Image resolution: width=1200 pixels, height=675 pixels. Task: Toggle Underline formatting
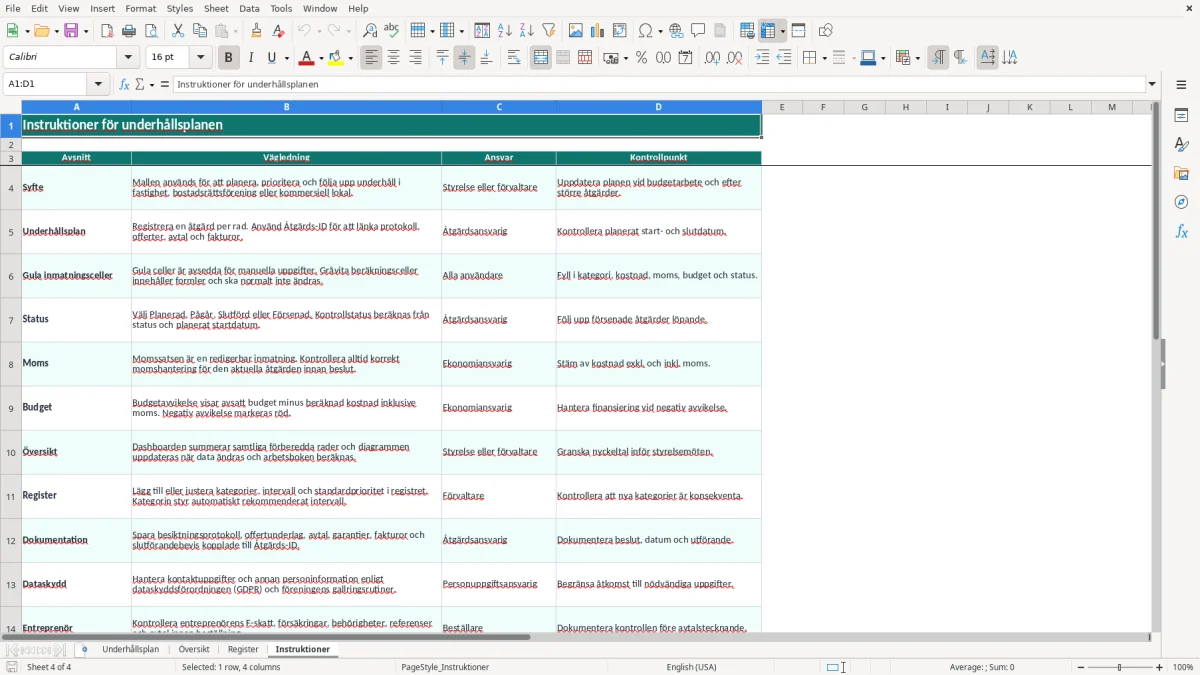click(272, 58)
